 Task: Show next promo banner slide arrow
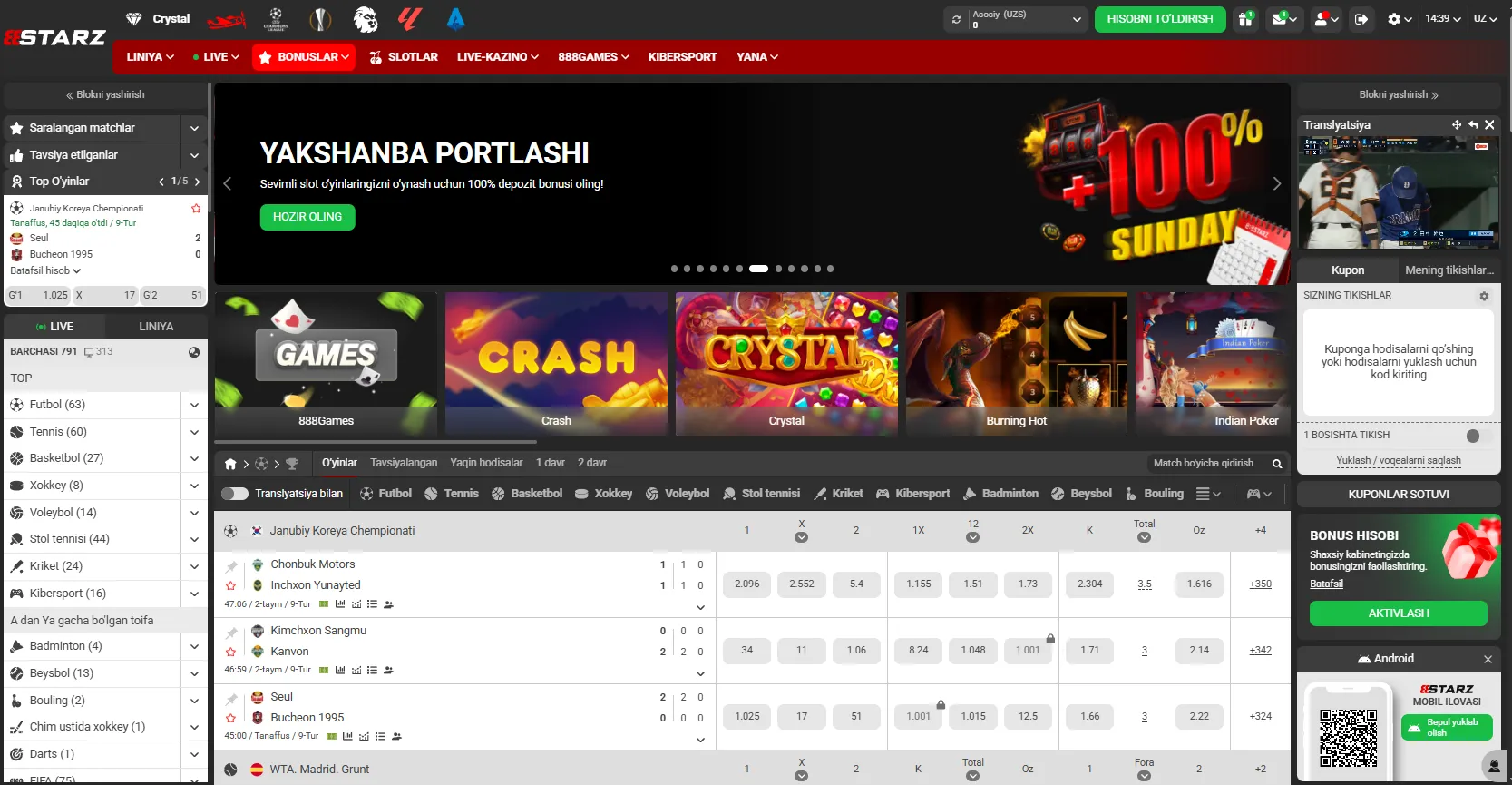(1276, 183)
